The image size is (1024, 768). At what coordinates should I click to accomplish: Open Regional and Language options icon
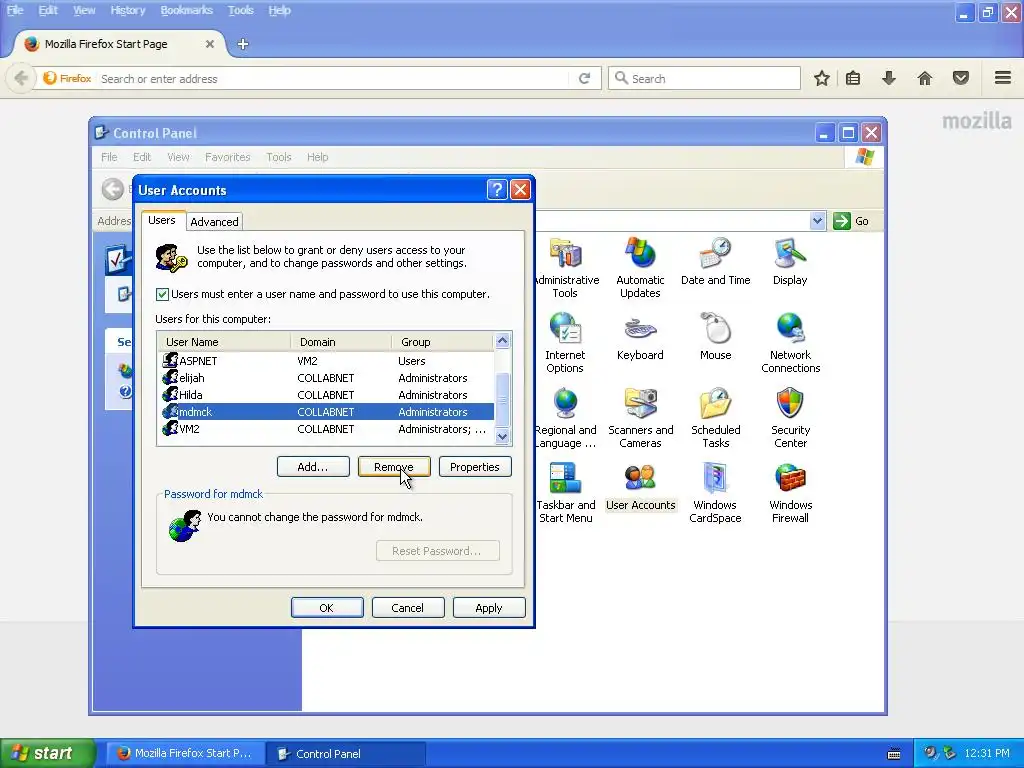566,418
